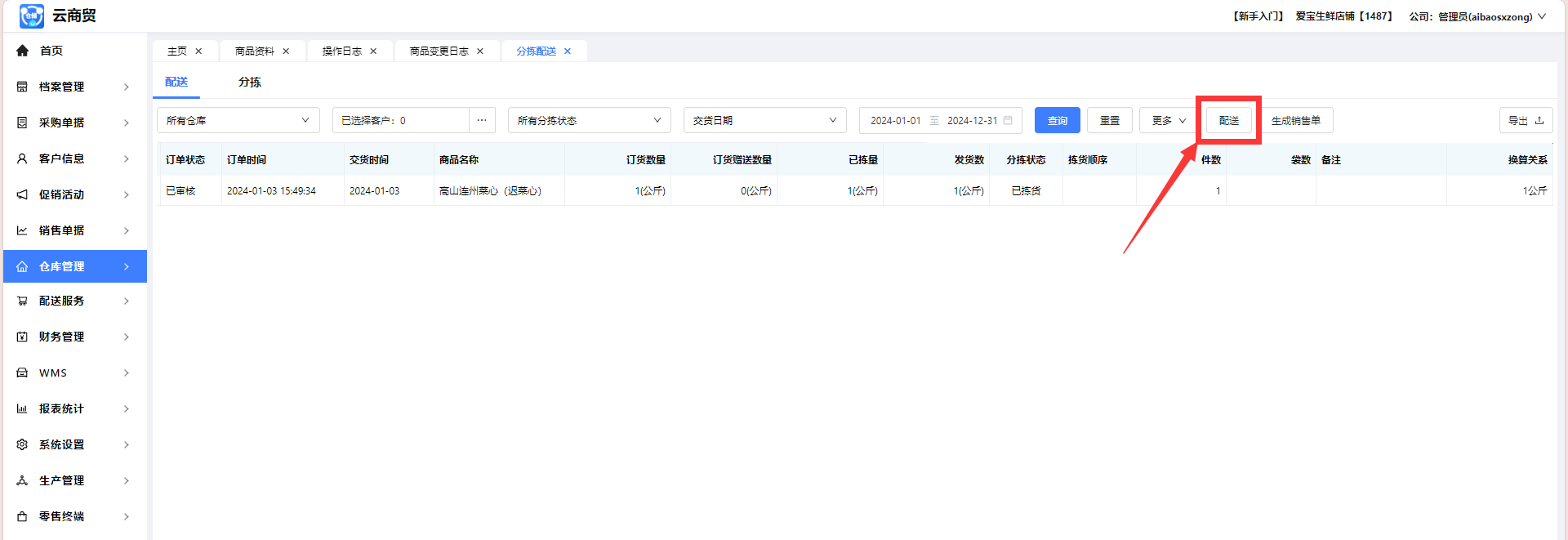
Task: Click the calendar icon in date range
Action: click(x=1008, y=121)
